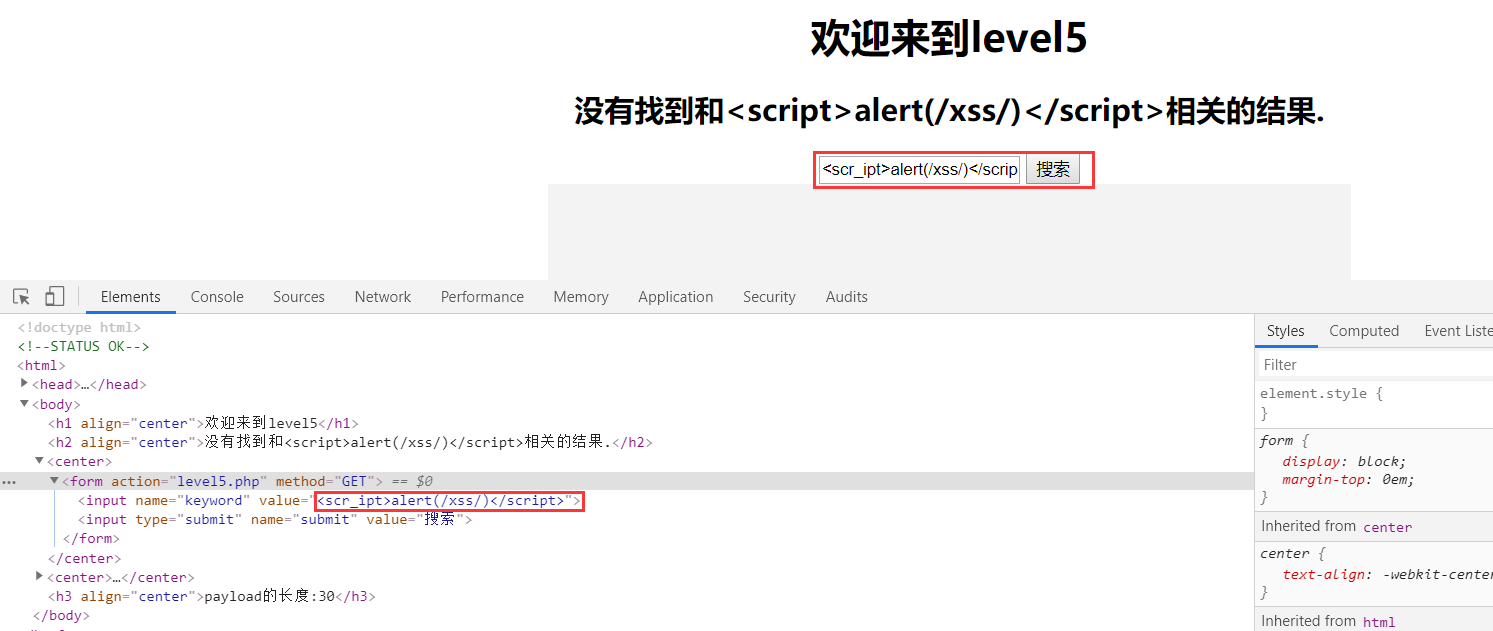The width and height of the screenshot is (1493, 631).
Task: Select the <html> opening tag line
Action: tap(41, 365)
